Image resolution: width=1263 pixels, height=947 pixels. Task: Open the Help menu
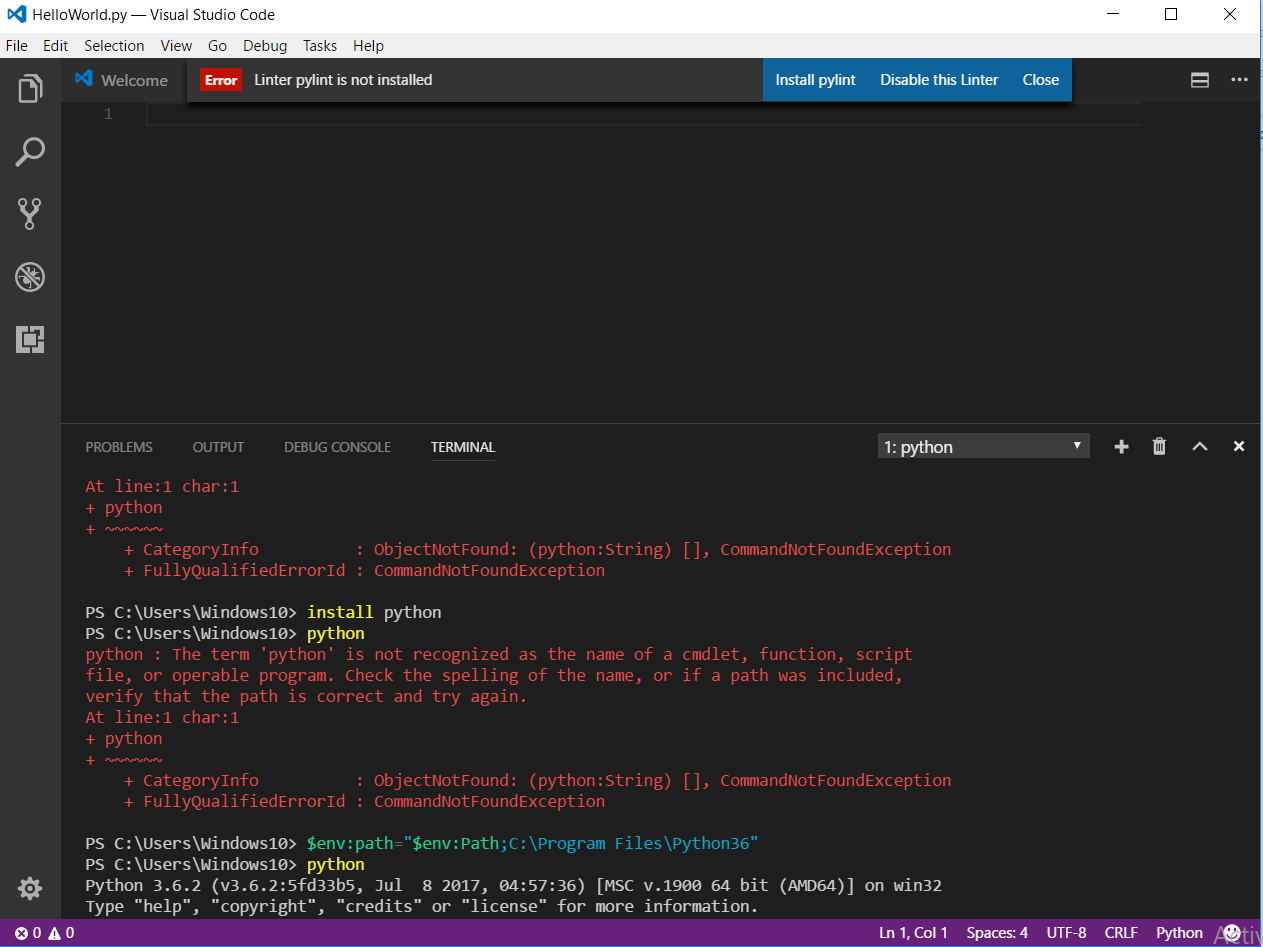368,46
